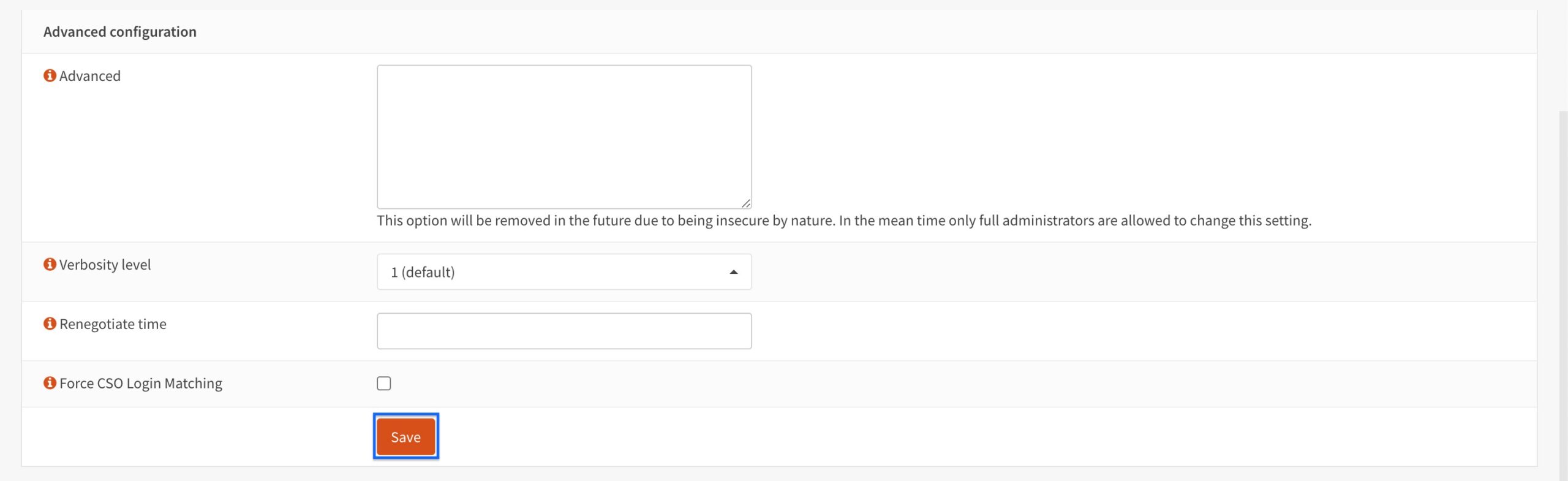Click the "Advanced configuration" section heading

coord(120,32)
